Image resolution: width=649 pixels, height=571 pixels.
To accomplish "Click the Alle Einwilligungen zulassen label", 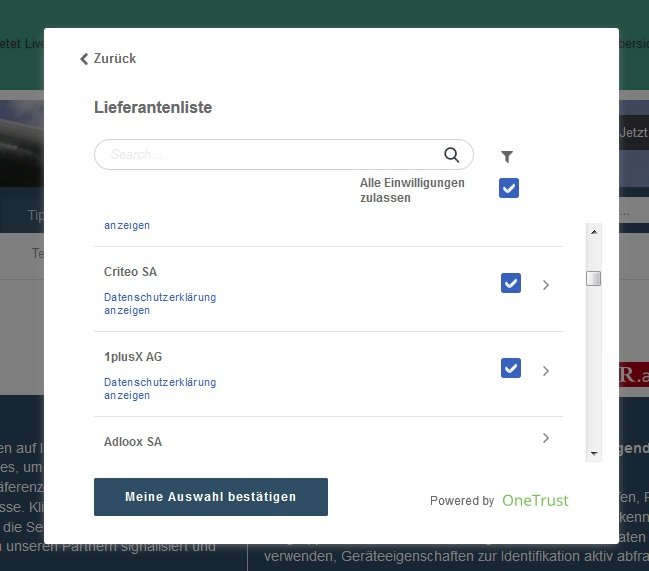I will click(412, 190).
